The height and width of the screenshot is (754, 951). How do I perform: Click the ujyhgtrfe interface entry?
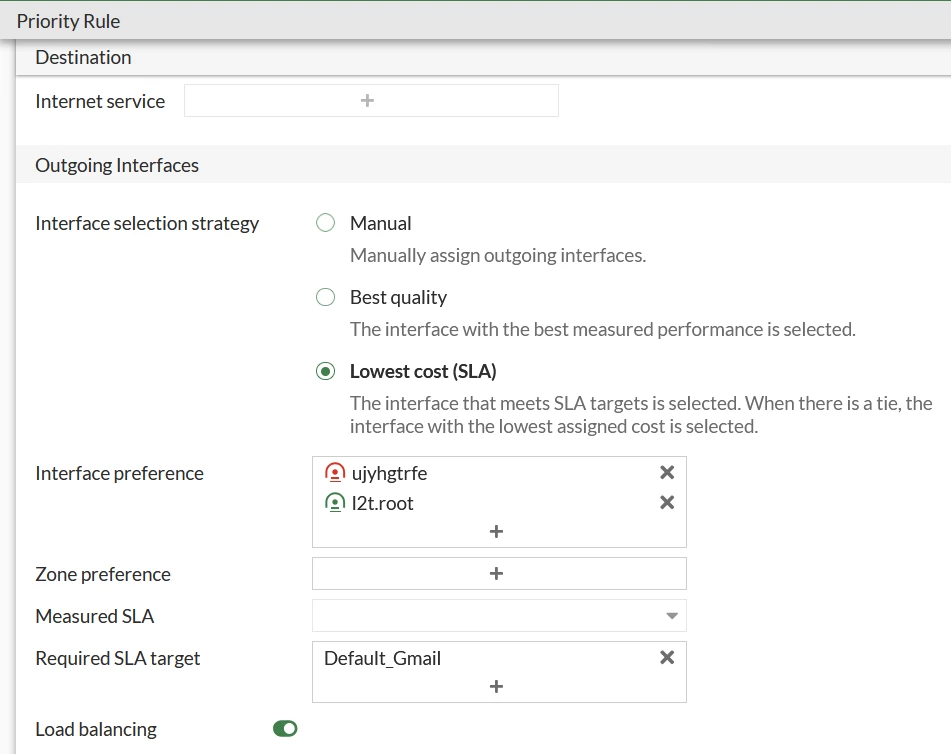(389, 473)
